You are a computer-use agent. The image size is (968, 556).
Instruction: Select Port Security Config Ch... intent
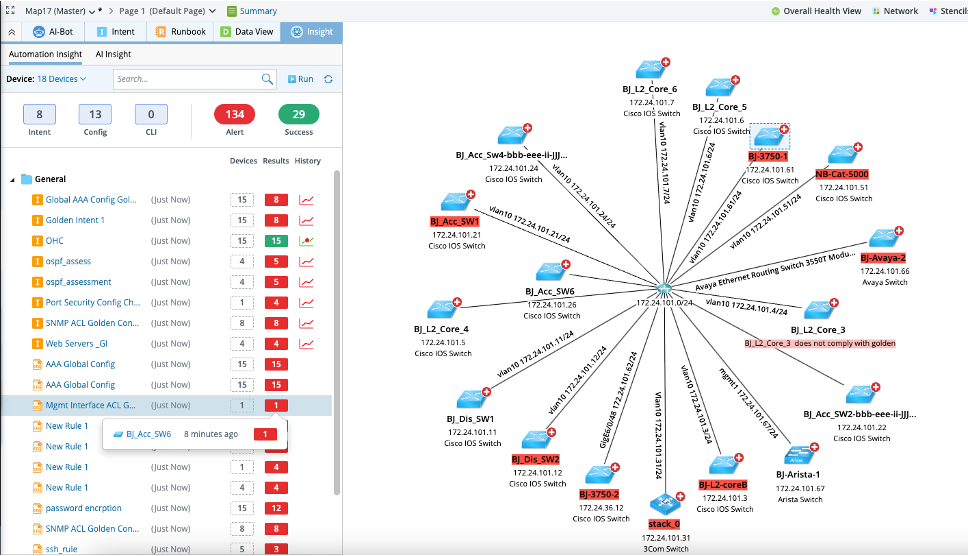(x=93, y=302)
